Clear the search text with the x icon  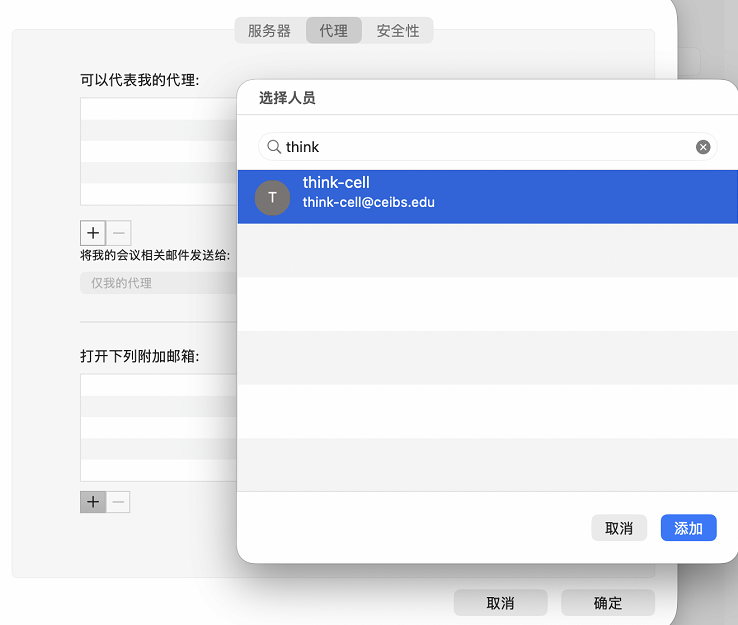(703, 147)
